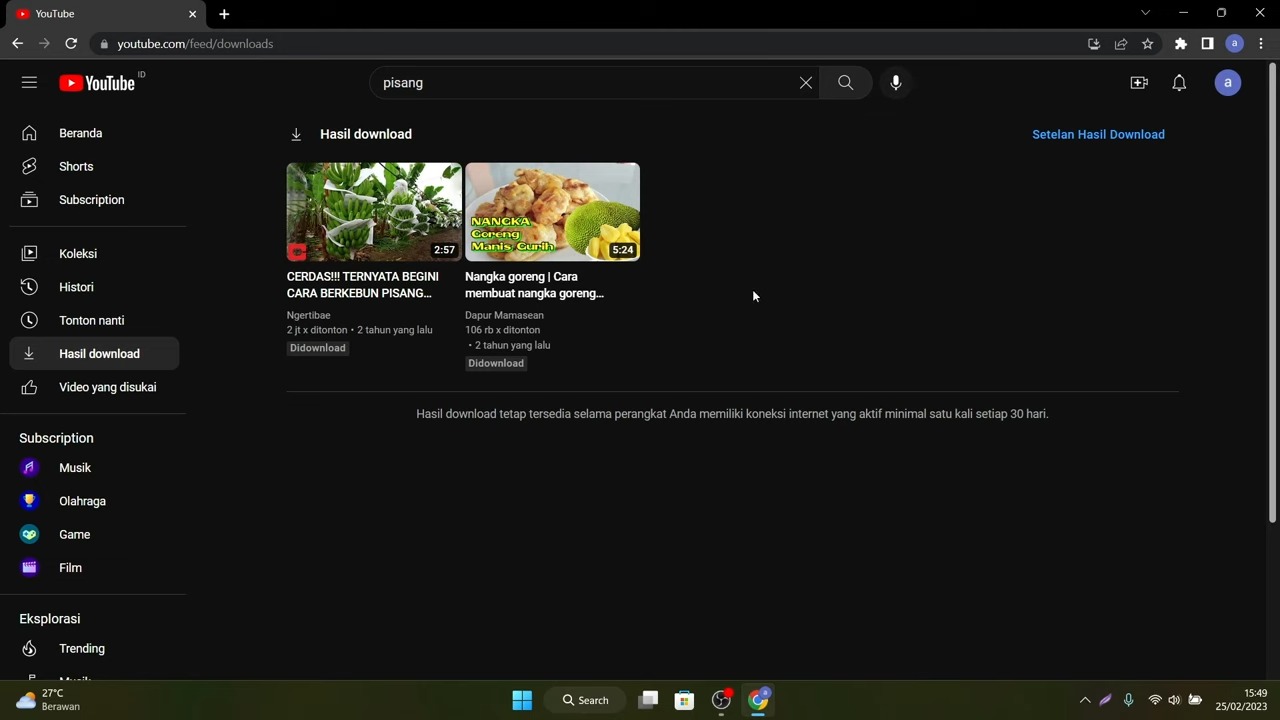Click the YouTube logo
Screen dimensions: 1280x720
(x=97, y=83)
